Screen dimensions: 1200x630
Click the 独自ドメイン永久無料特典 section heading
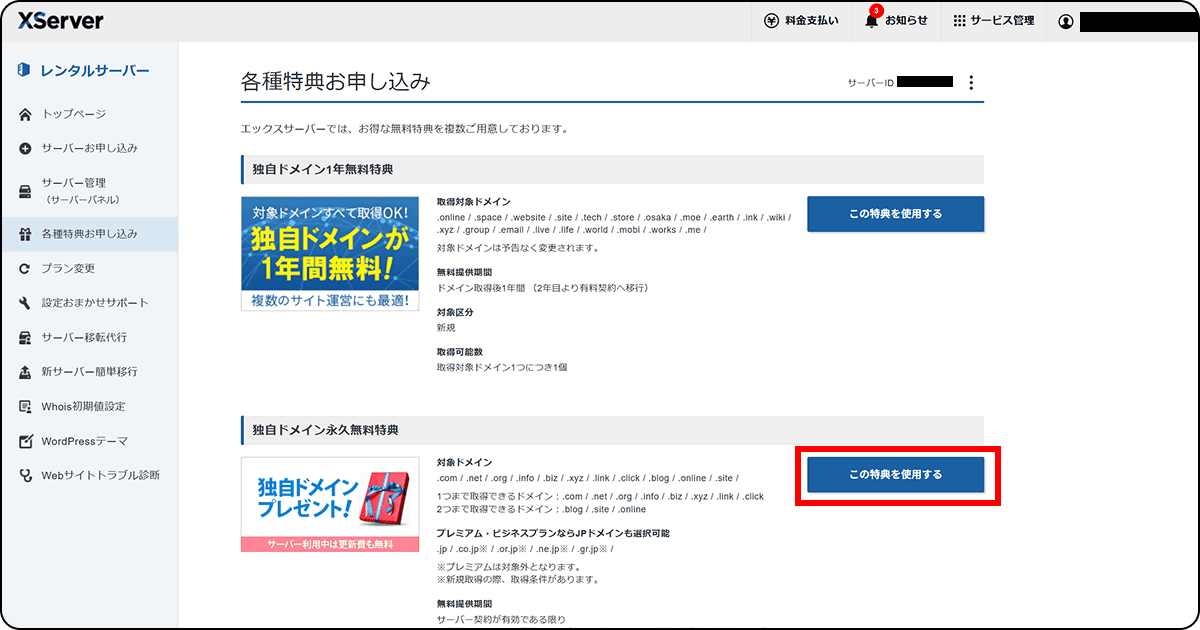click(325, 430)
